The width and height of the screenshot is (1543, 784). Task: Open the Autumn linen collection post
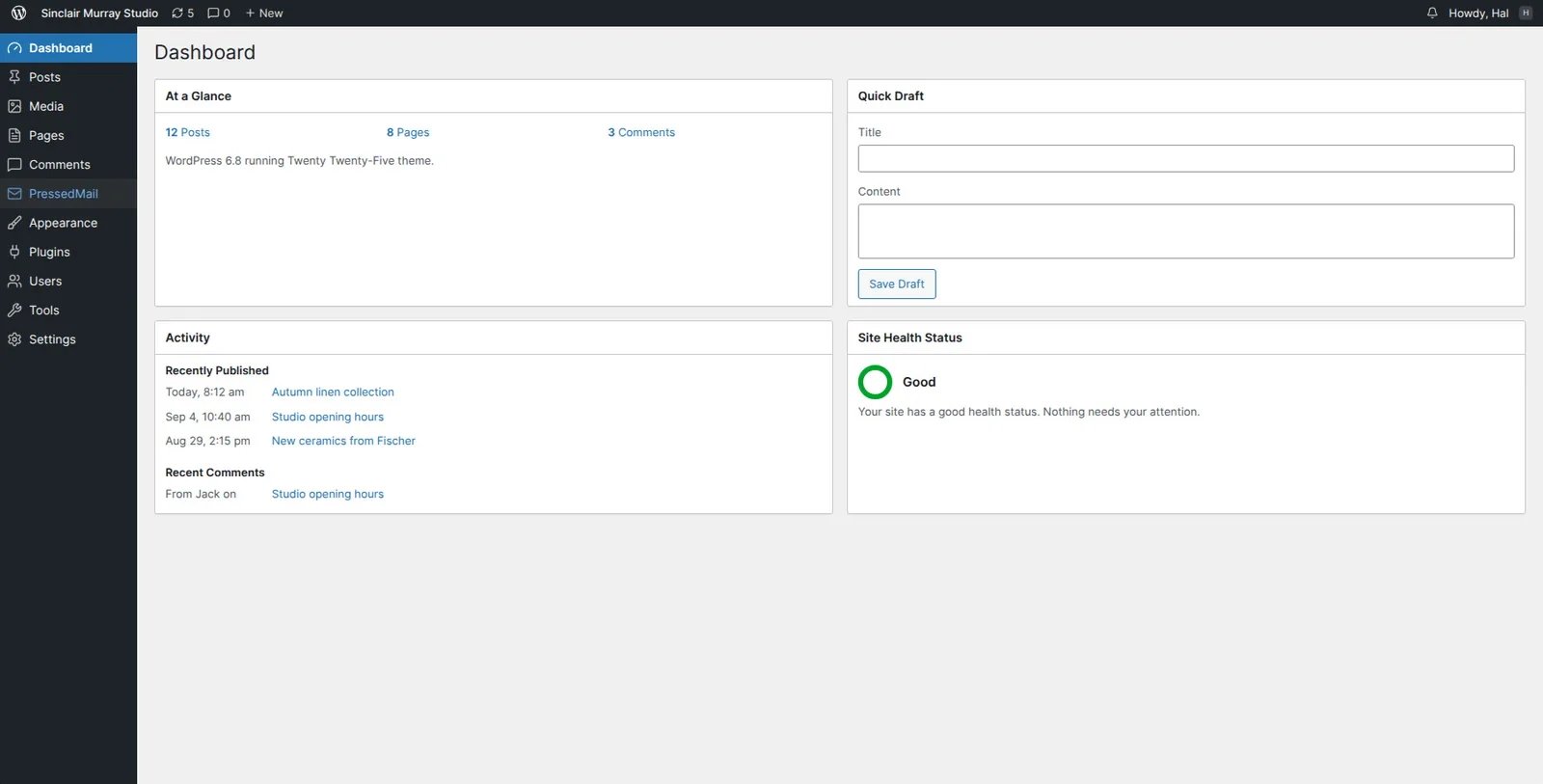(333, 392)
